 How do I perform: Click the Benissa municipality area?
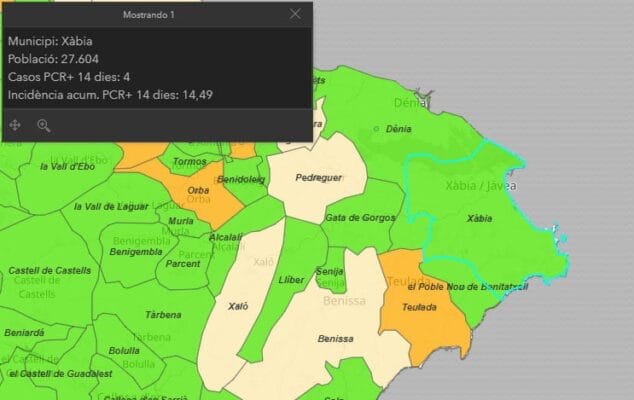[335, 339]
